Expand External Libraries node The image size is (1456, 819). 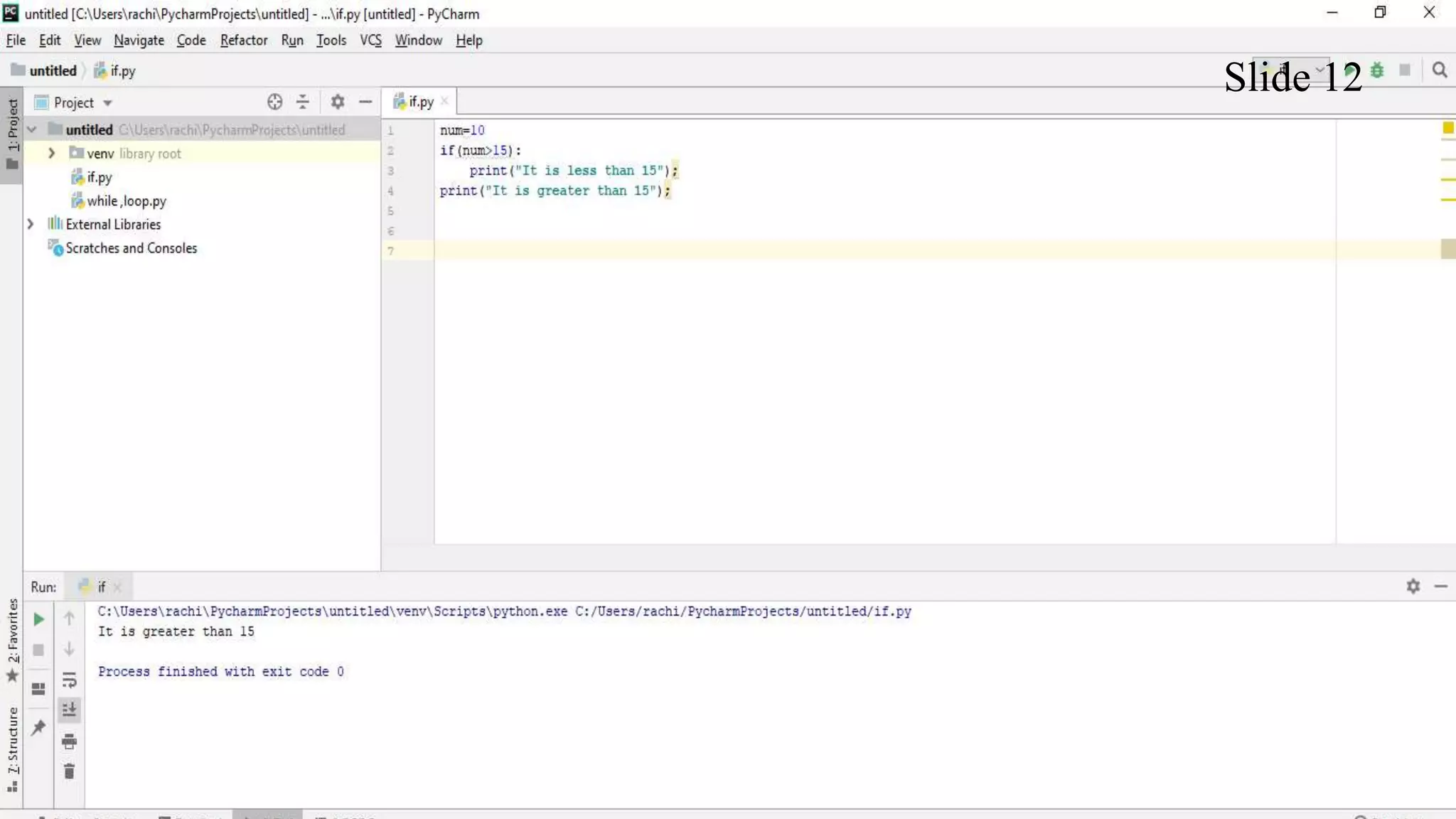click(x=31, y=224)
